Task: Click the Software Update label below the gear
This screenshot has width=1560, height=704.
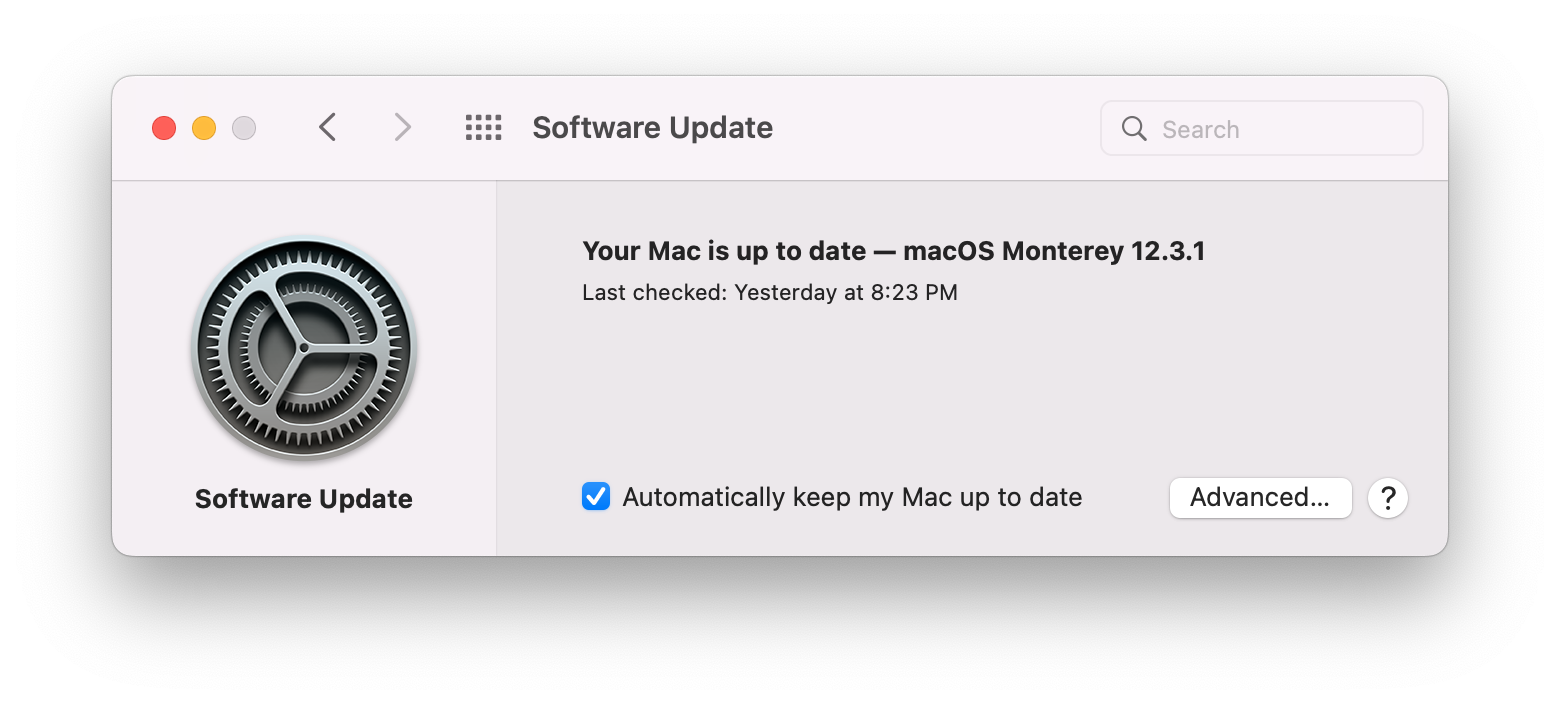Action: tap(303, 498)
